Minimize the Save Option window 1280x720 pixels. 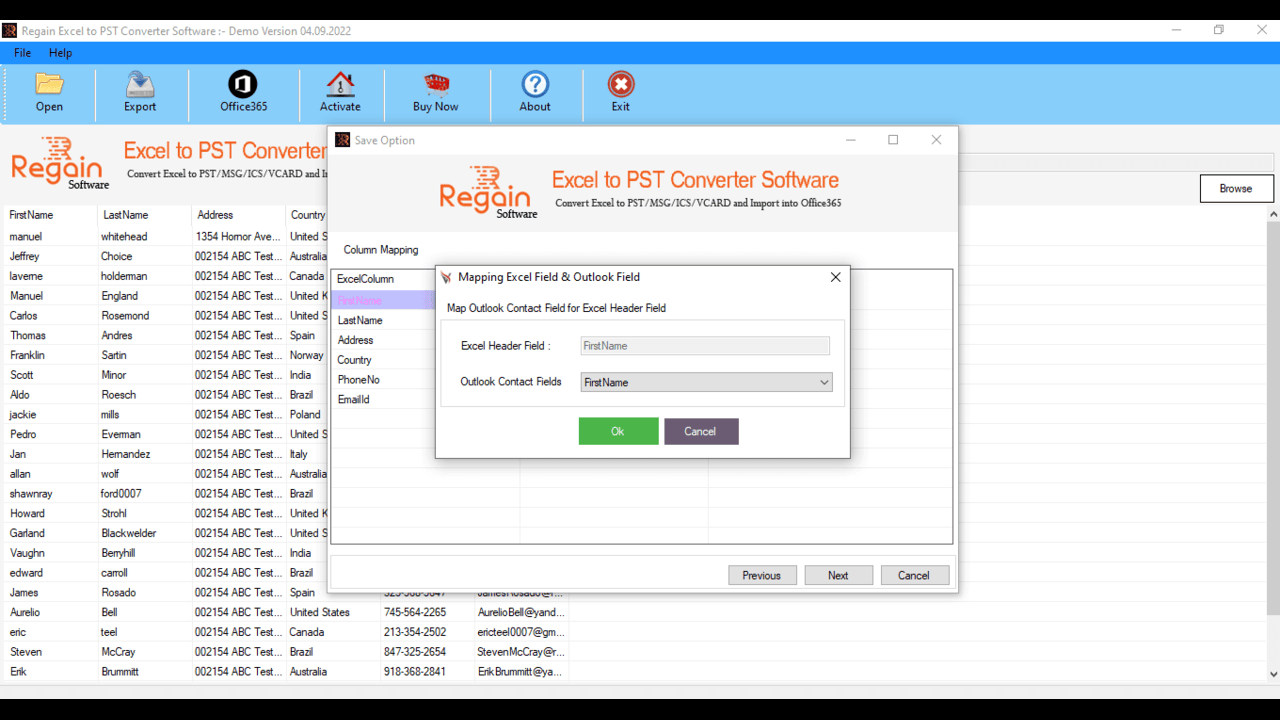point(851,140)
